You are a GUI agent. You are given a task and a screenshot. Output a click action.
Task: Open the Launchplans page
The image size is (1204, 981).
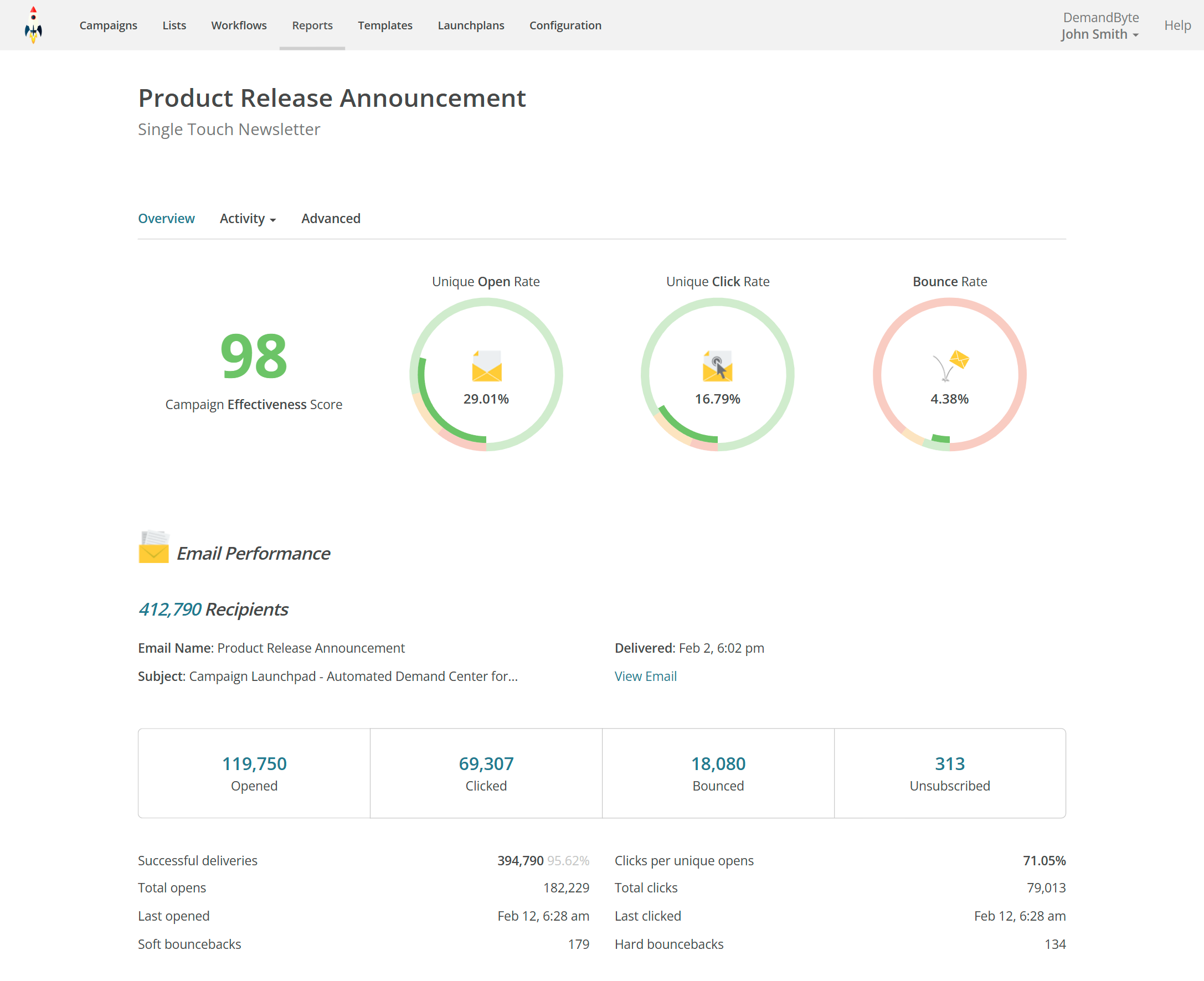470,25
